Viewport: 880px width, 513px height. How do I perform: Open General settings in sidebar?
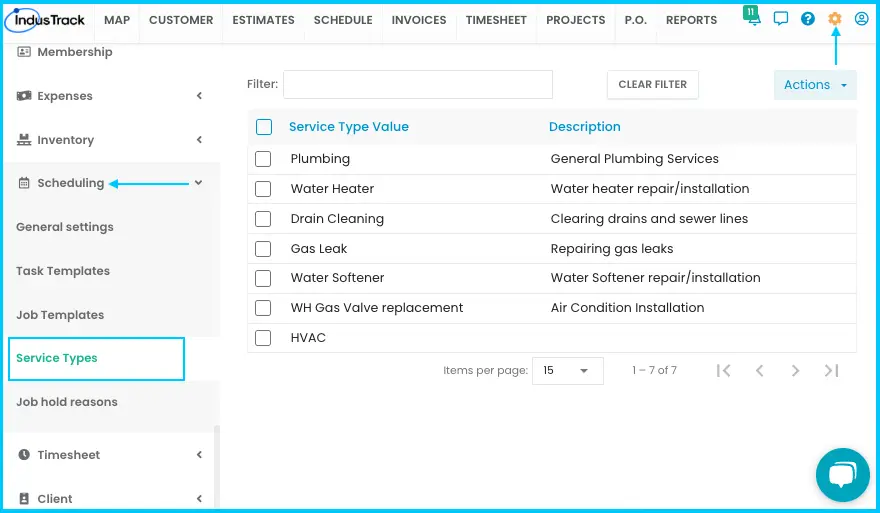click(x=65, y=227)
